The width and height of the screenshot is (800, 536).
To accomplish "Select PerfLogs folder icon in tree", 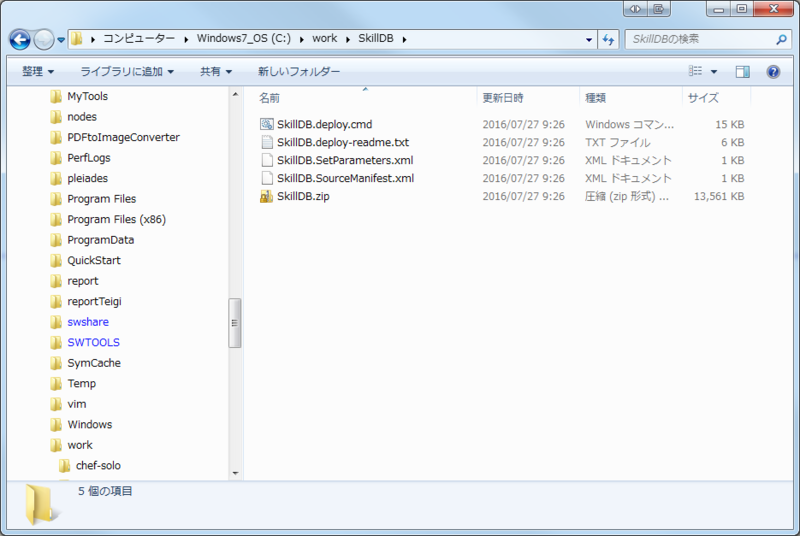I will (x=56, y=158).
